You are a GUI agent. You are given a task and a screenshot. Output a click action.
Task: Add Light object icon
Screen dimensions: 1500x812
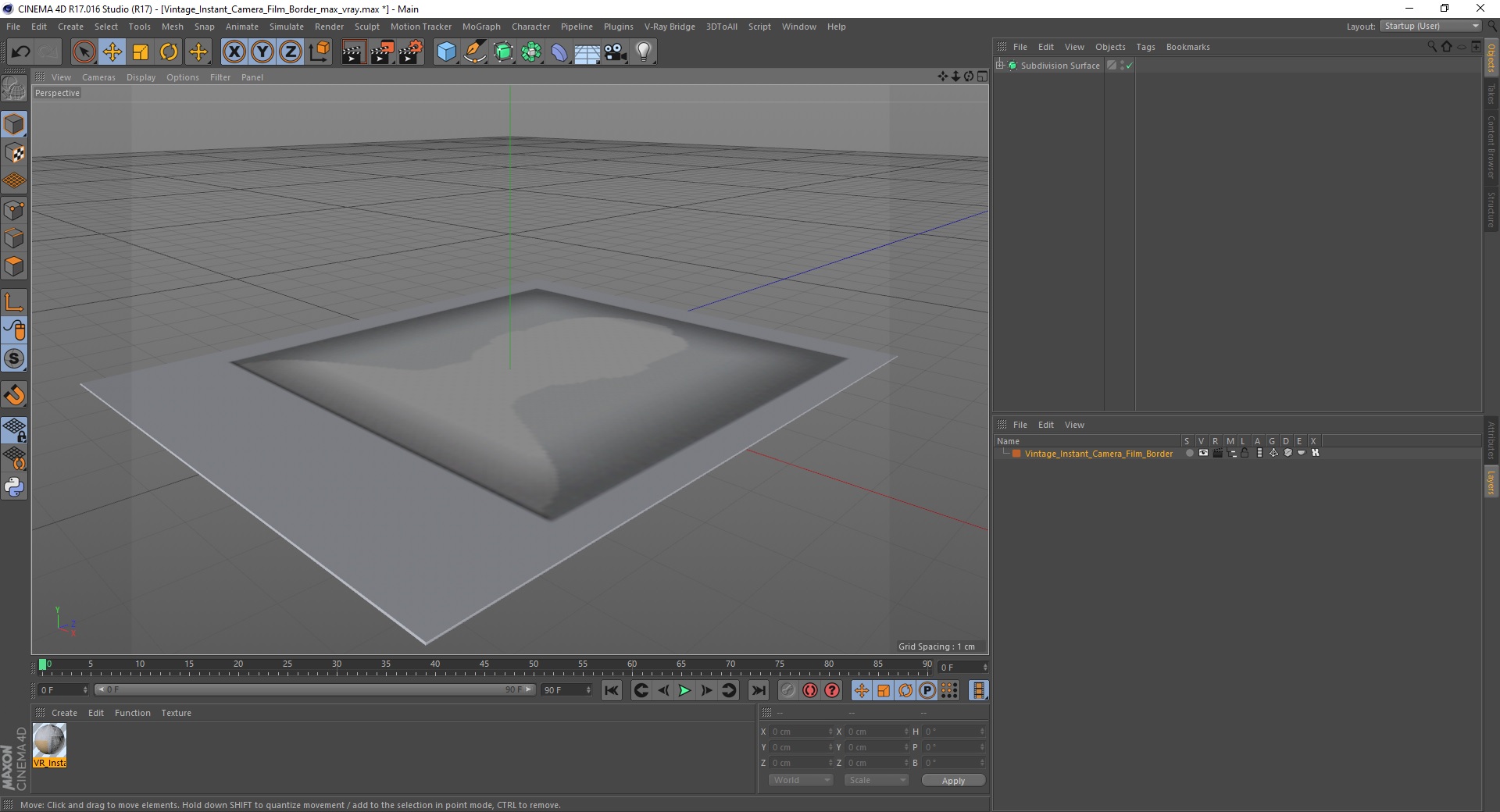click(644, 52)
